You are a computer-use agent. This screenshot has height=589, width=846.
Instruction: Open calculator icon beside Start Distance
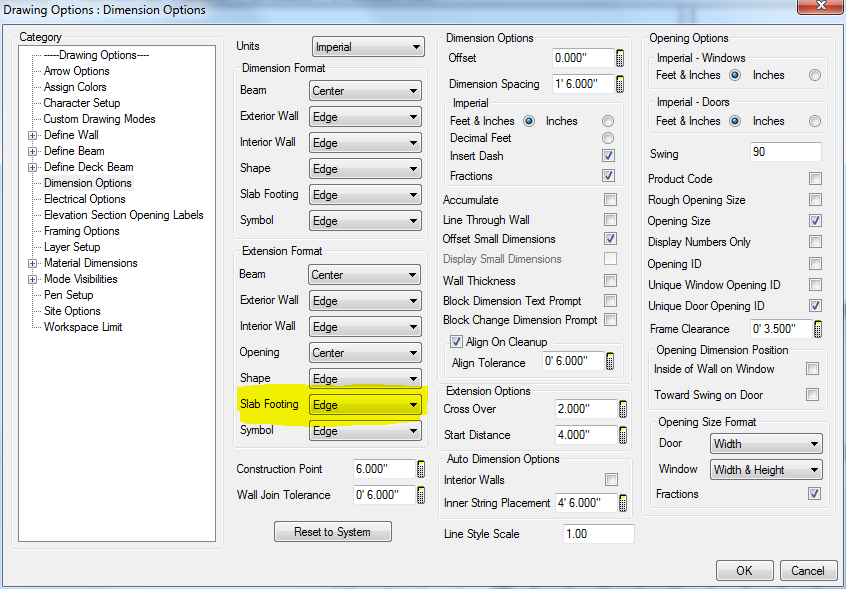(x=623, y=435)
